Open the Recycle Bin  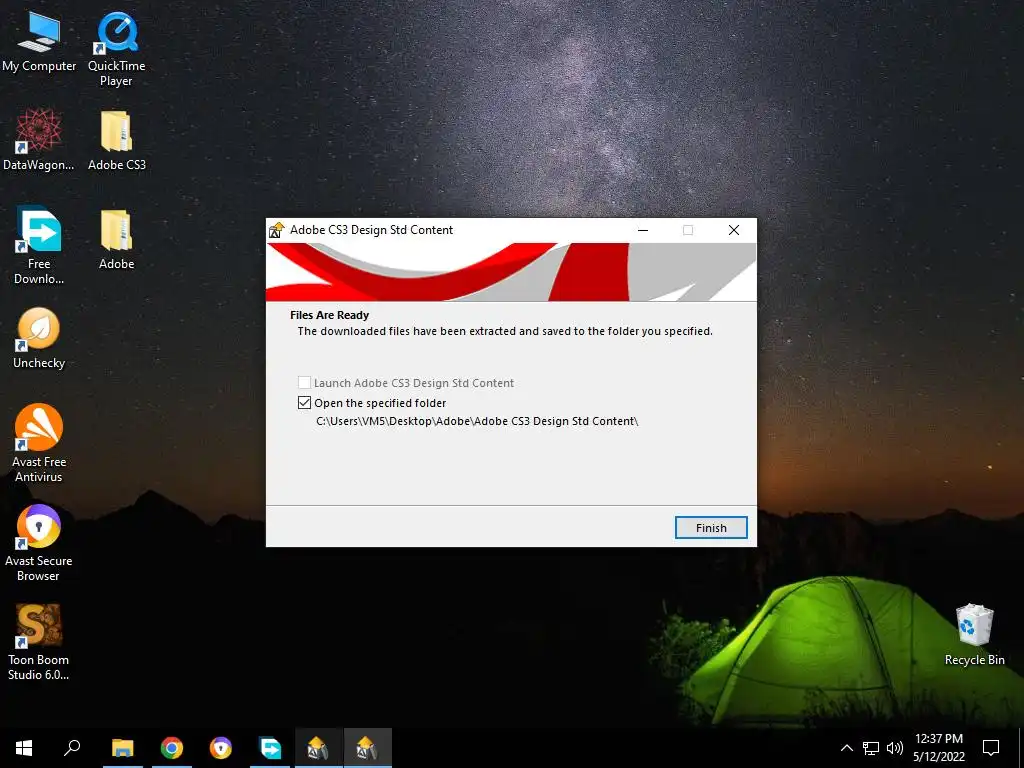974,634
